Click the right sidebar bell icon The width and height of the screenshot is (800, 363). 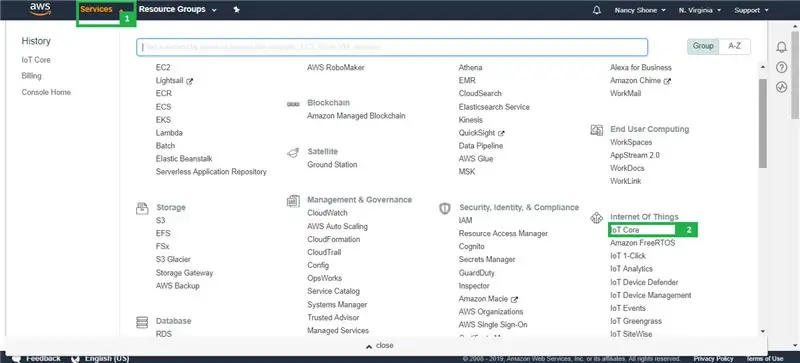pos(782,47)
